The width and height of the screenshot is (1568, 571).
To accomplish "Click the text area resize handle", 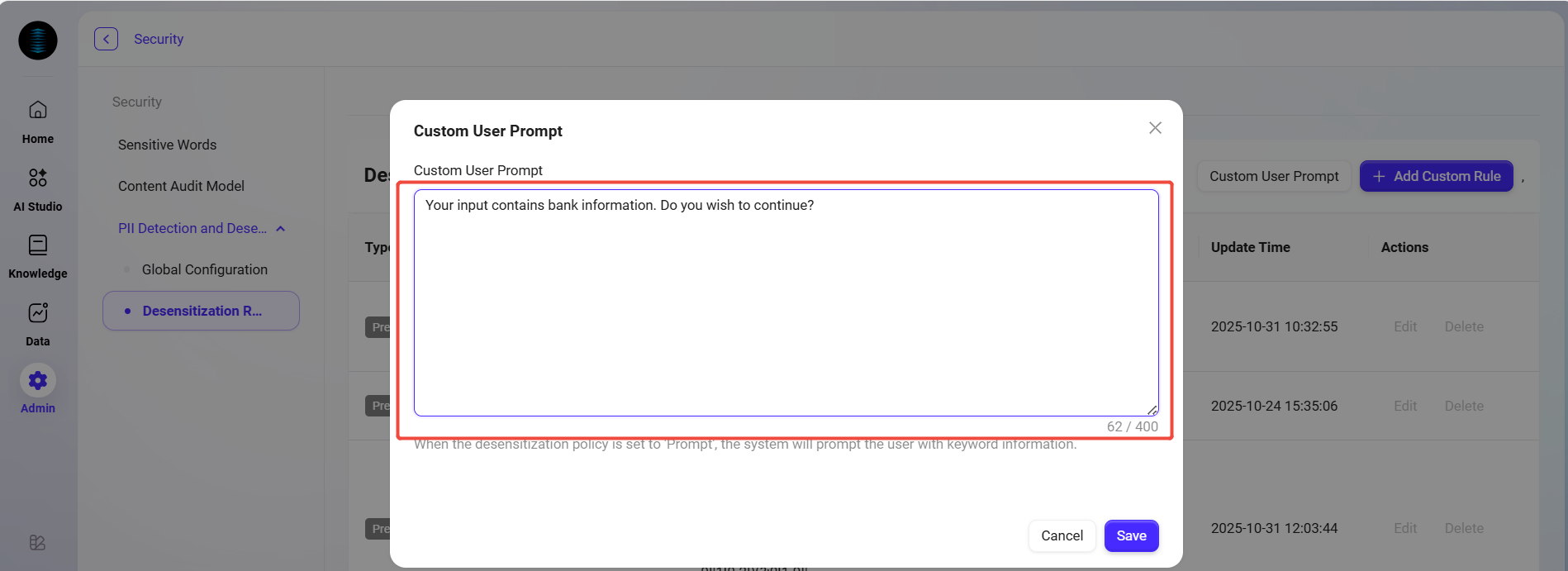I will click(1152, 410).
